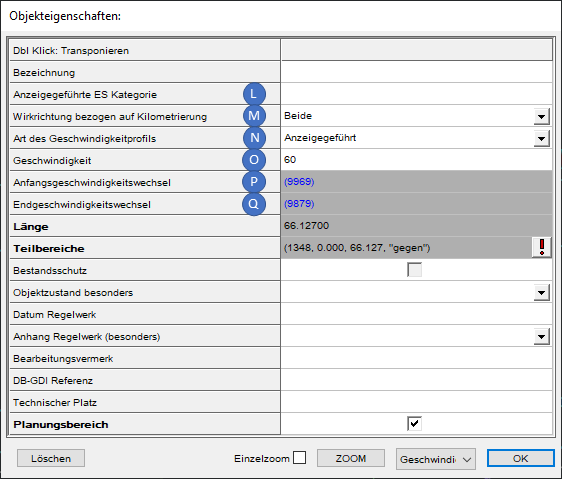Toggle the Bestandsschutz checkbox
562x479 pixels.
pos(414,270)
